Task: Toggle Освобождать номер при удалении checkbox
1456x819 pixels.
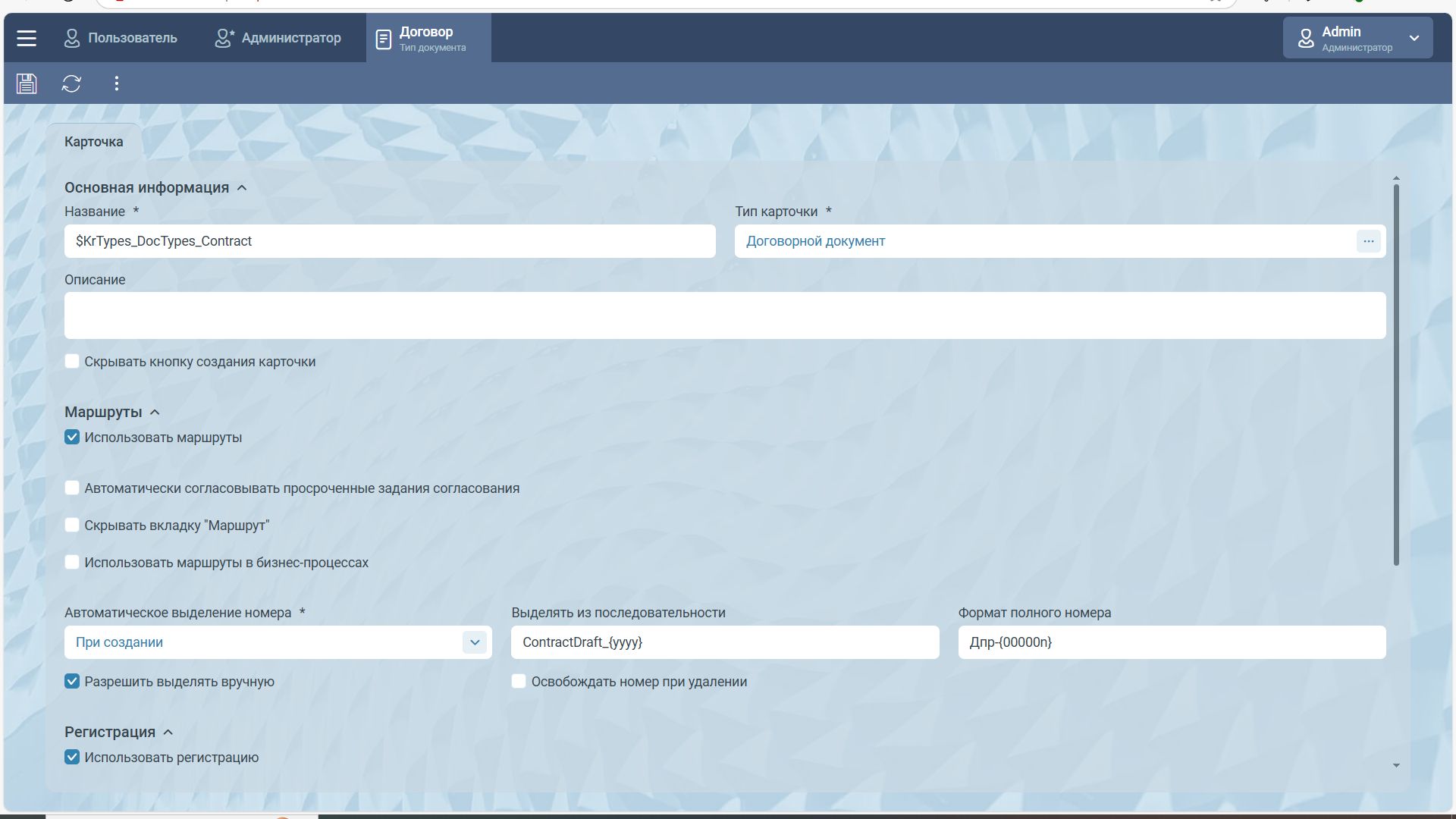Action: click(519, 682)
